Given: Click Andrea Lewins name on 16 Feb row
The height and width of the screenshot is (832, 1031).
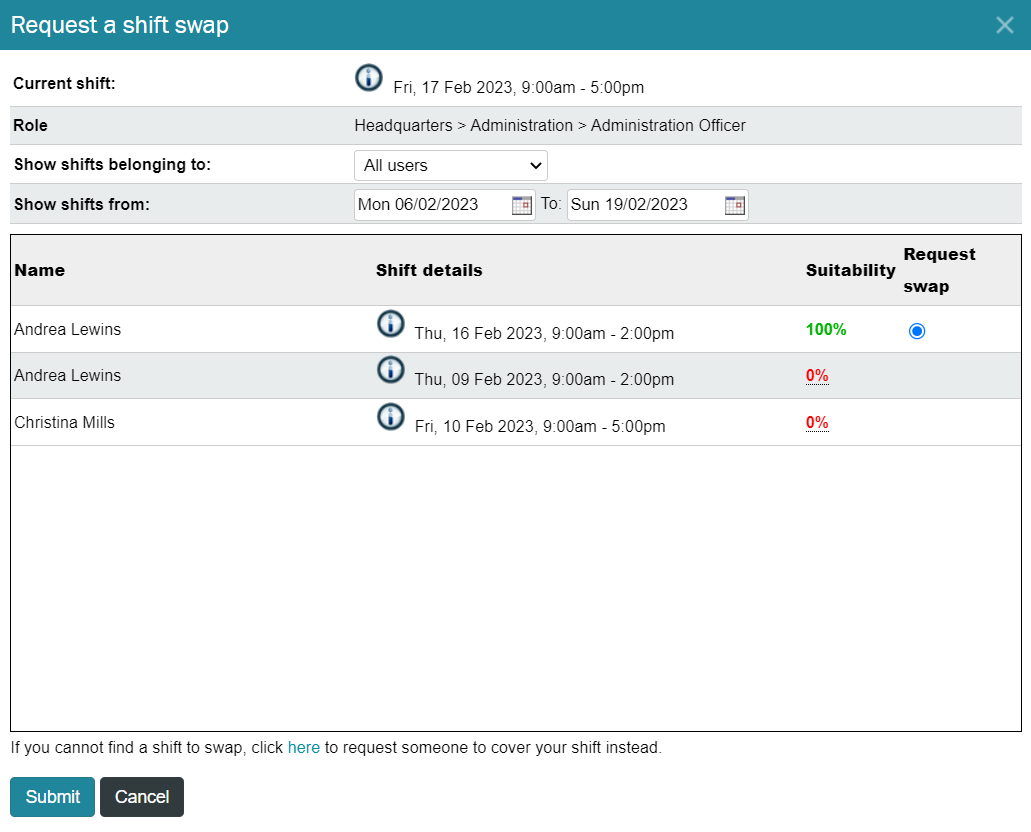Looking at the screenshot, I should (68, 330).
